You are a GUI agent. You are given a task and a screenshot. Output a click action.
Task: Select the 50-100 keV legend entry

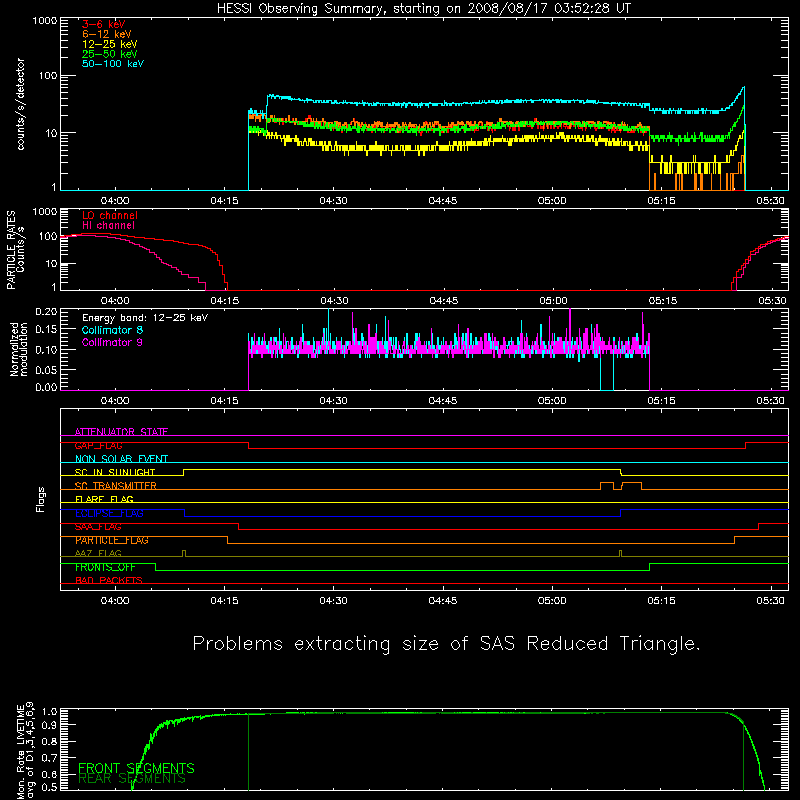(113, 64)
